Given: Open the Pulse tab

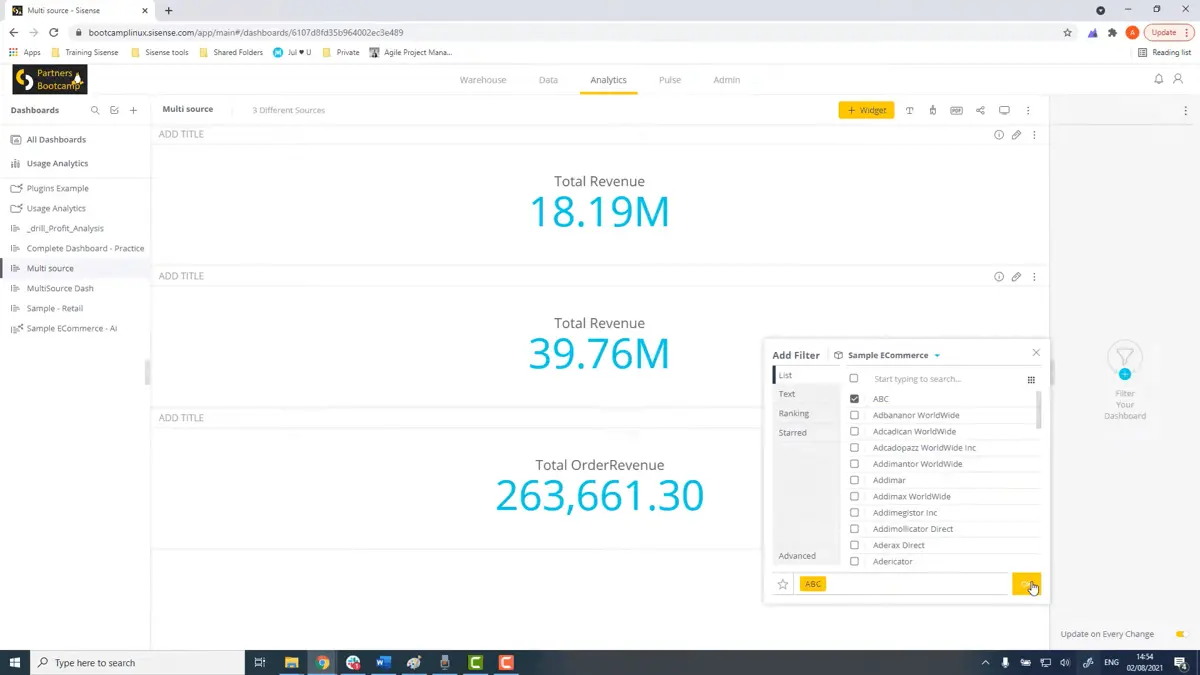Looking at the screenshot, I should coord(670,80).
